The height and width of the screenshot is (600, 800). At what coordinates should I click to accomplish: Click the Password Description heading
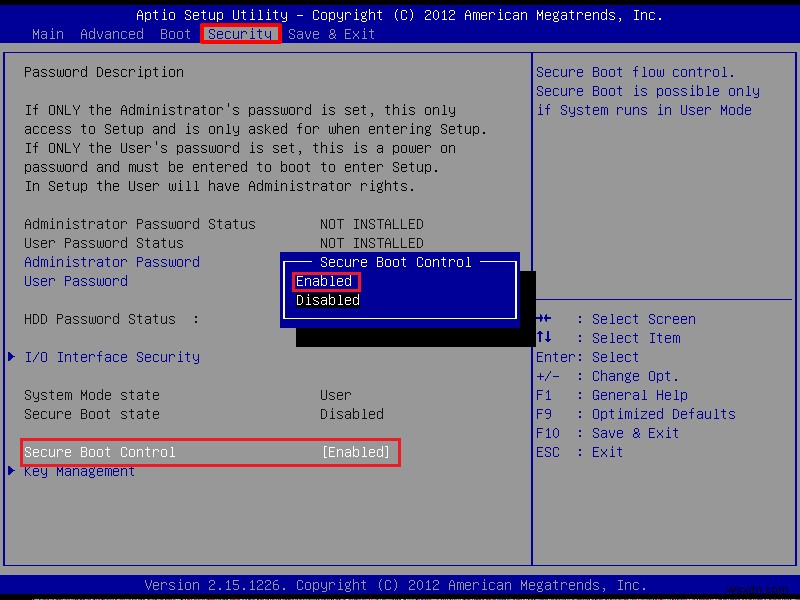coord(104,72)
